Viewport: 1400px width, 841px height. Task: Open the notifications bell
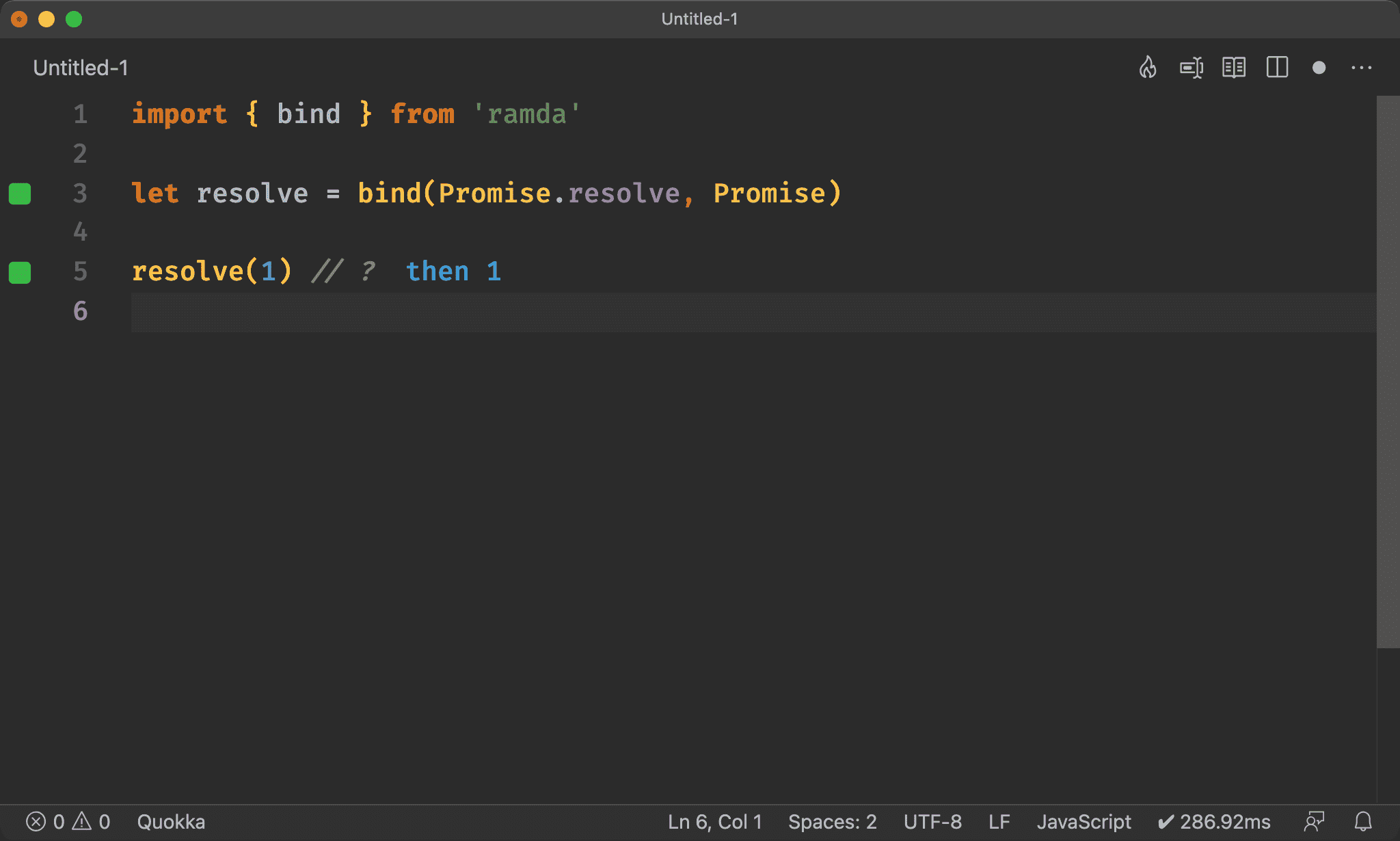click(1363, 821)
